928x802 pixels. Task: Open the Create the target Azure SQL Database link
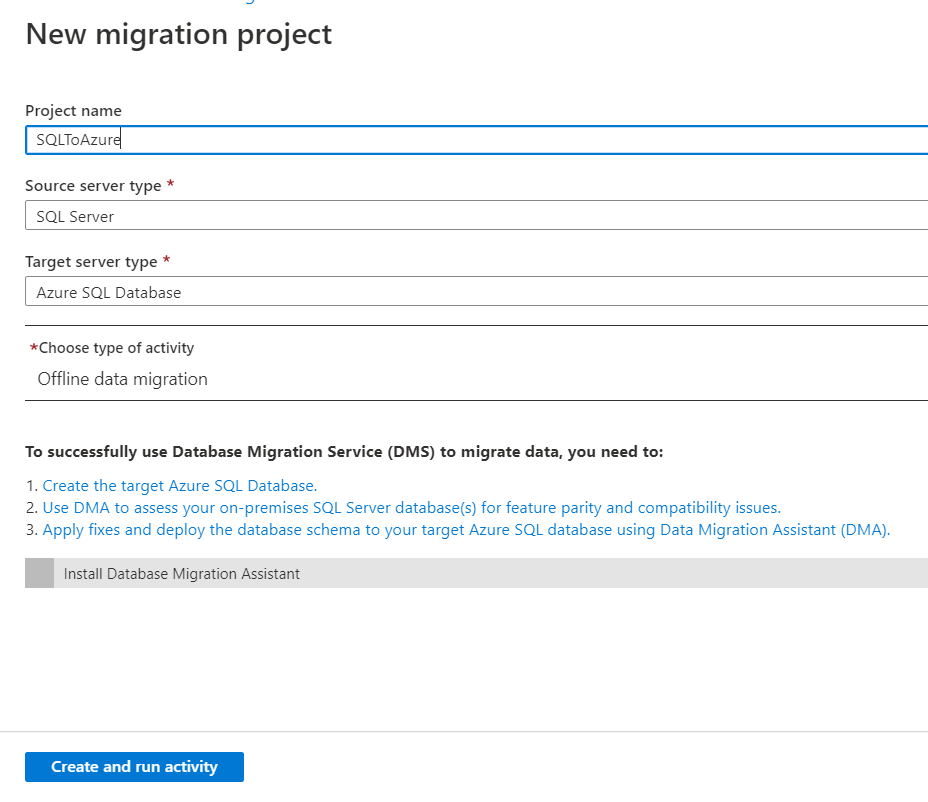tap(178, 485)
